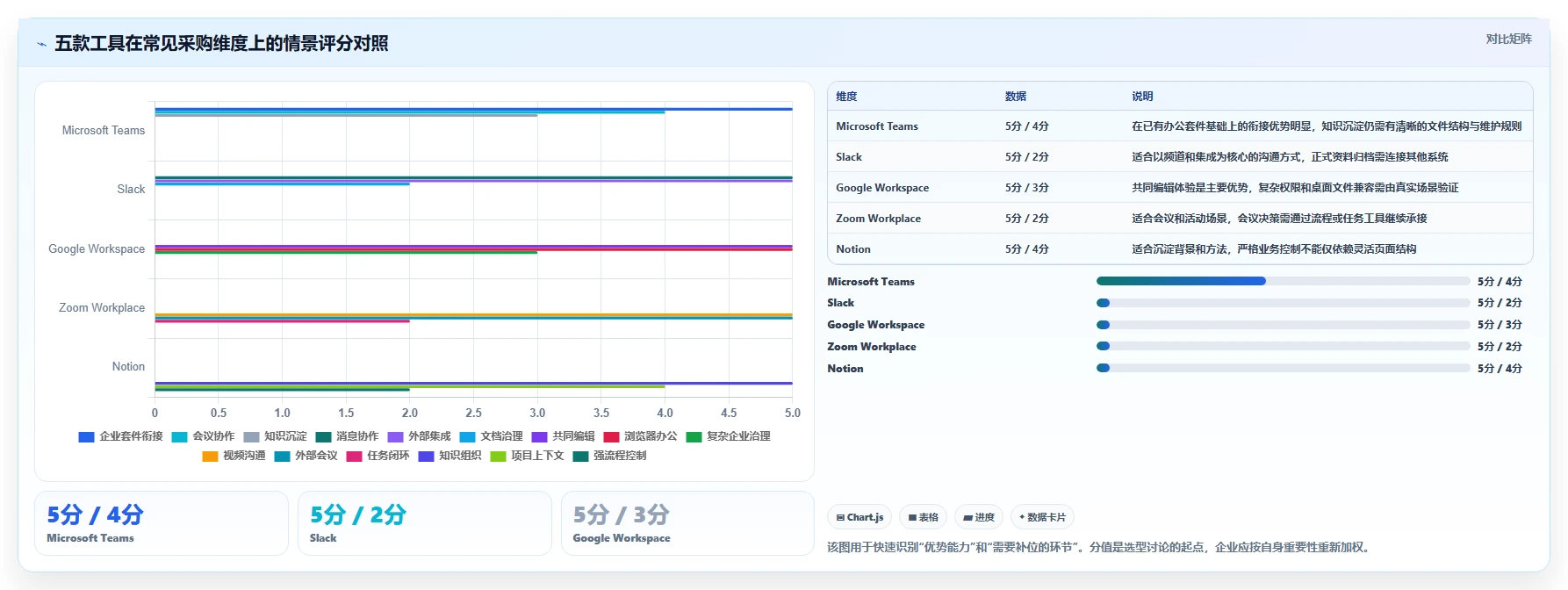
Task: Click the dark green 强流程控制 legend swatch
Action: pos(580,456)
